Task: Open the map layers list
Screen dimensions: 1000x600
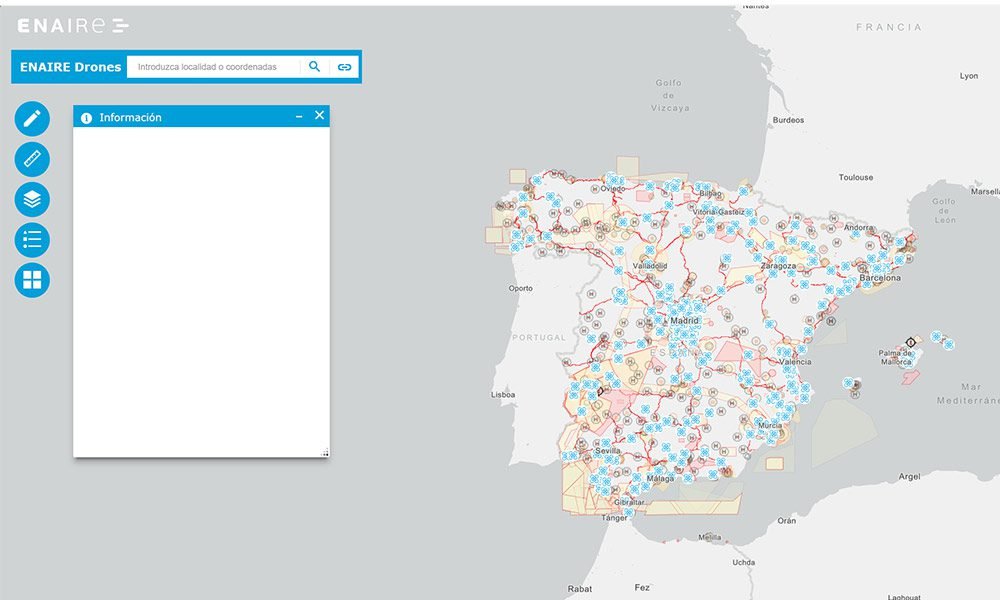Action: click(x=32, y=199)
